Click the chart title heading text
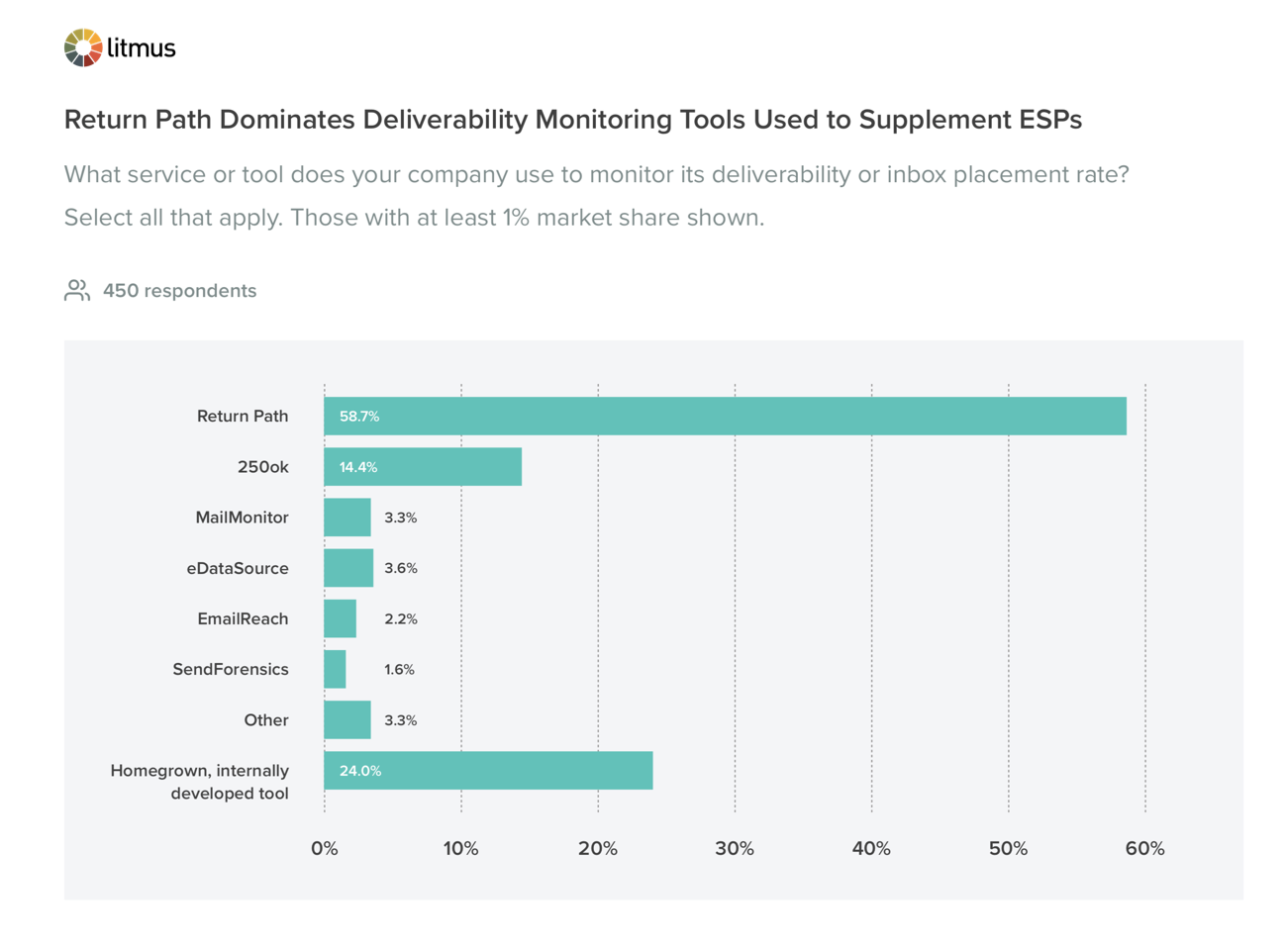 click(573, 120)
